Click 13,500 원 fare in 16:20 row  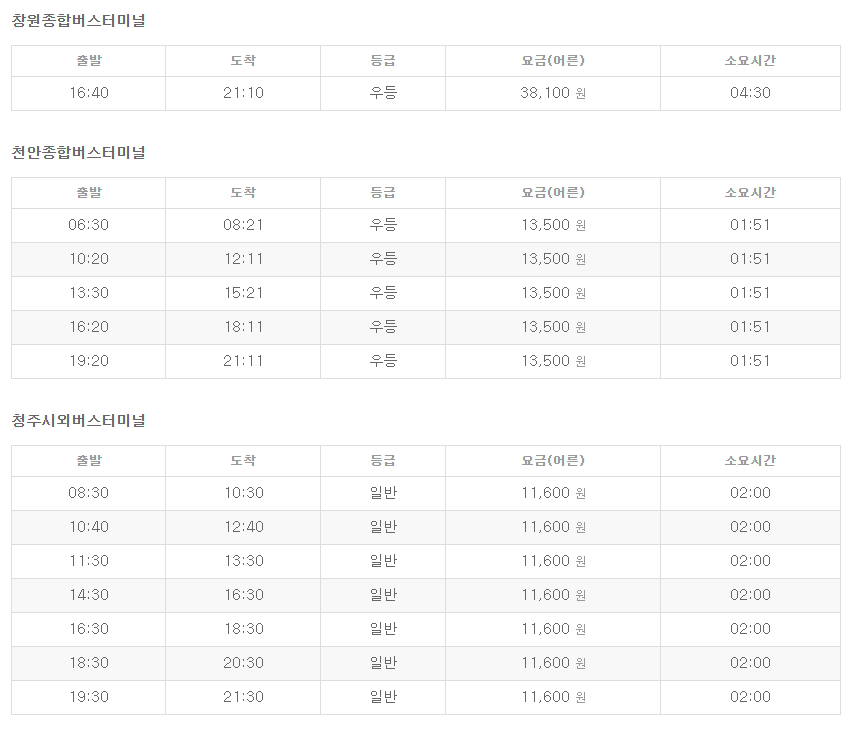(x=553, y=327)
